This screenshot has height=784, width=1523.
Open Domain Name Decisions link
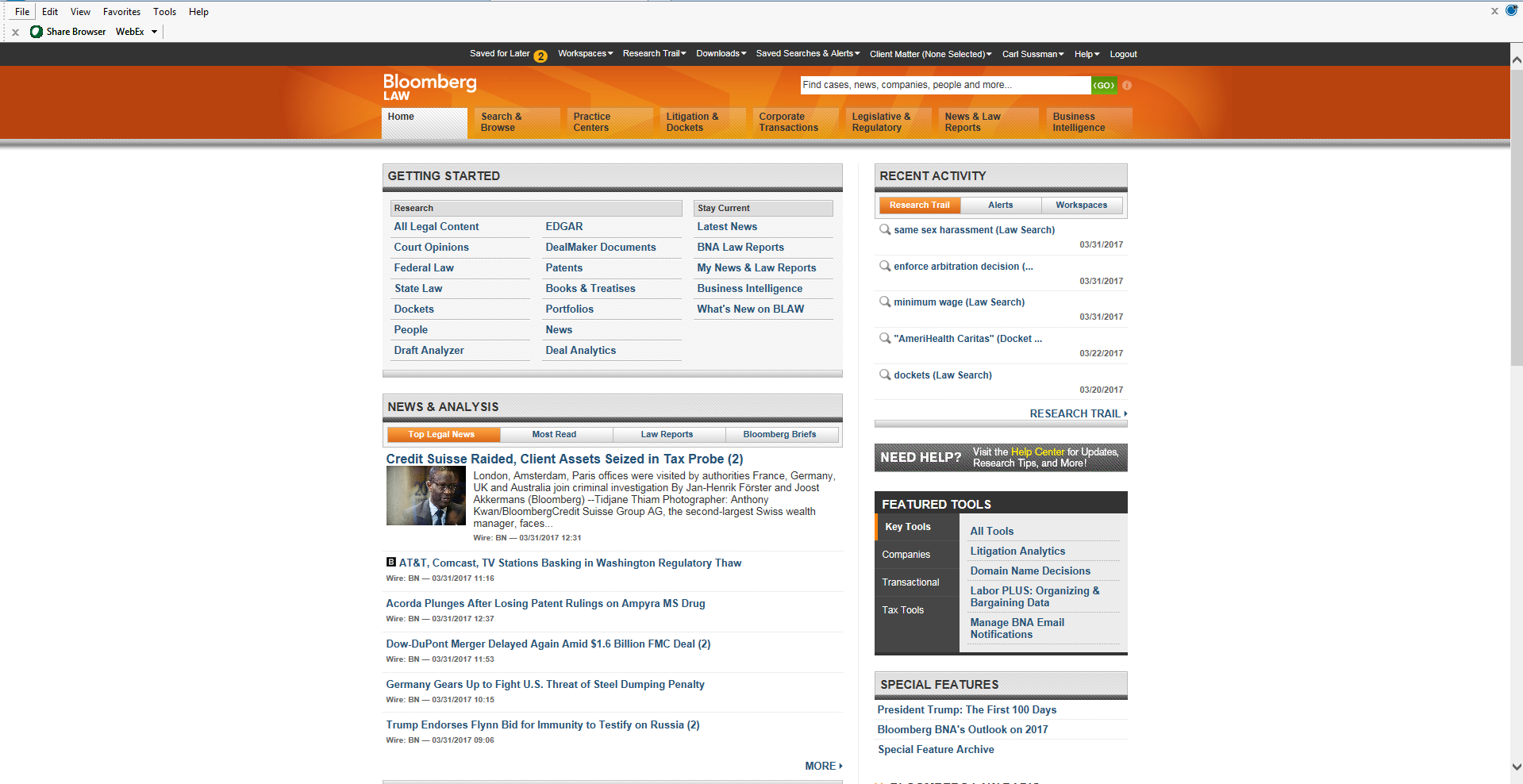click(1030, 571)
